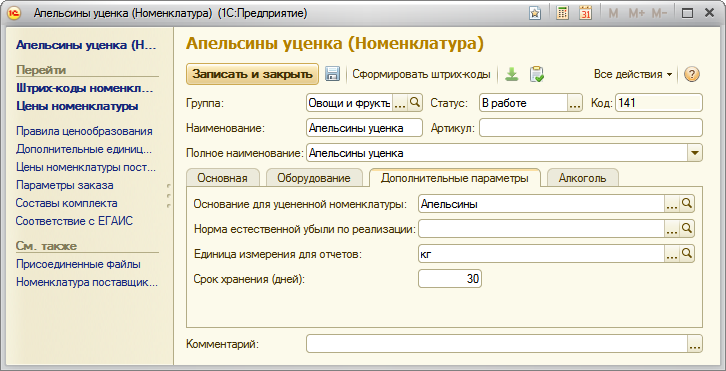Add to favorites with star icon
The image size is (726, 371).
coord(535,13)
